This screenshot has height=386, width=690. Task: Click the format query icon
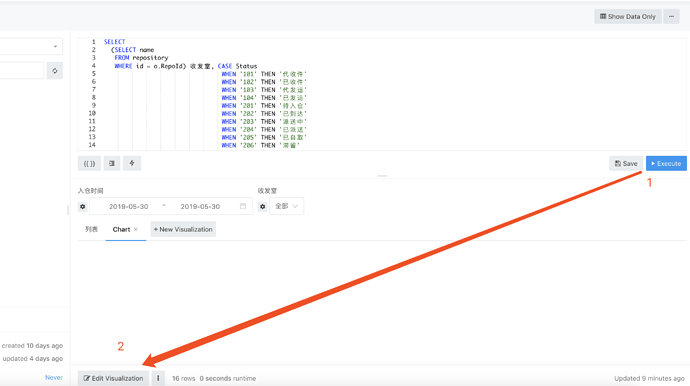(x=112, y=163)
